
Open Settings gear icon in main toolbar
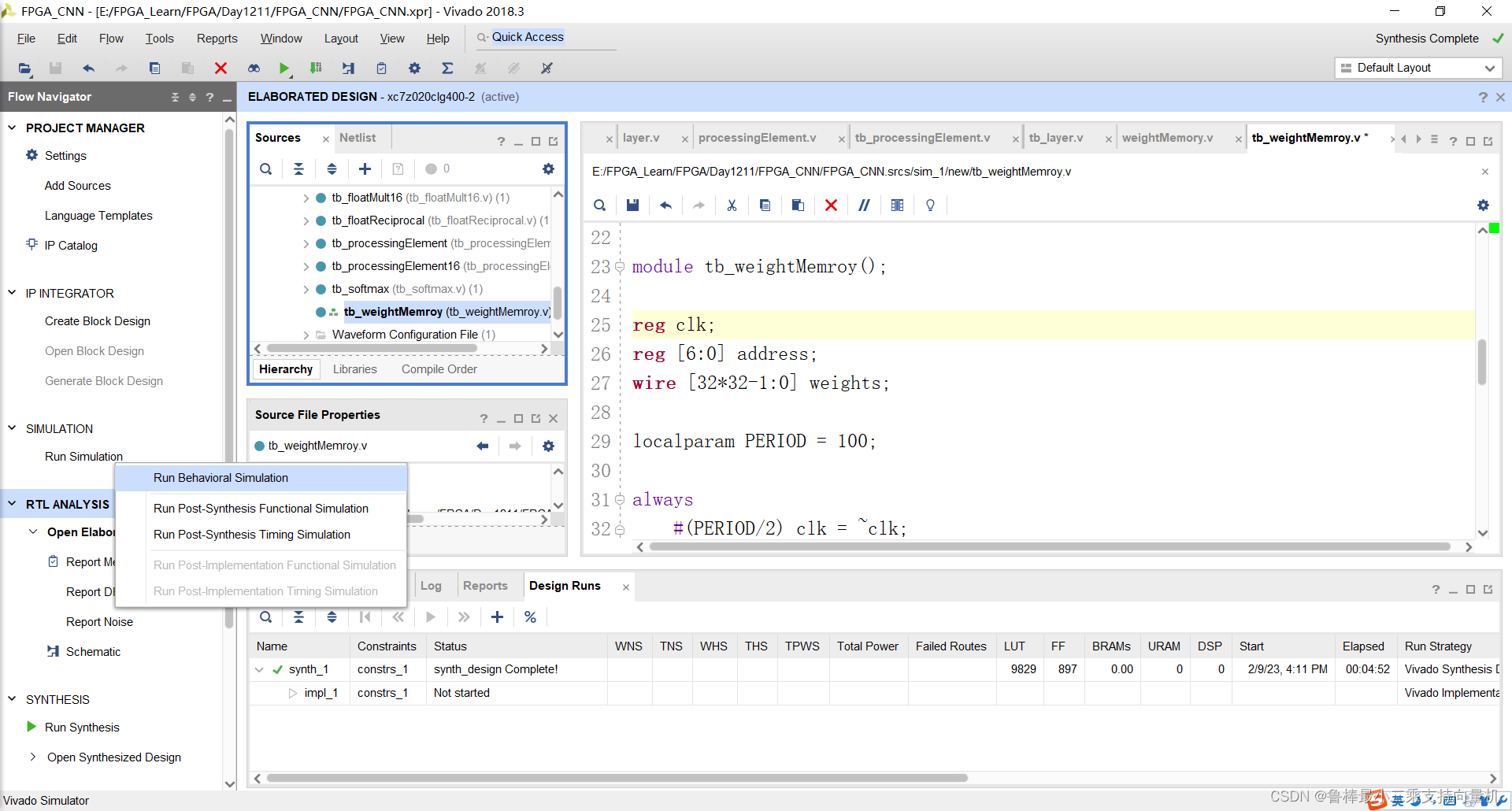coord(414,69)
